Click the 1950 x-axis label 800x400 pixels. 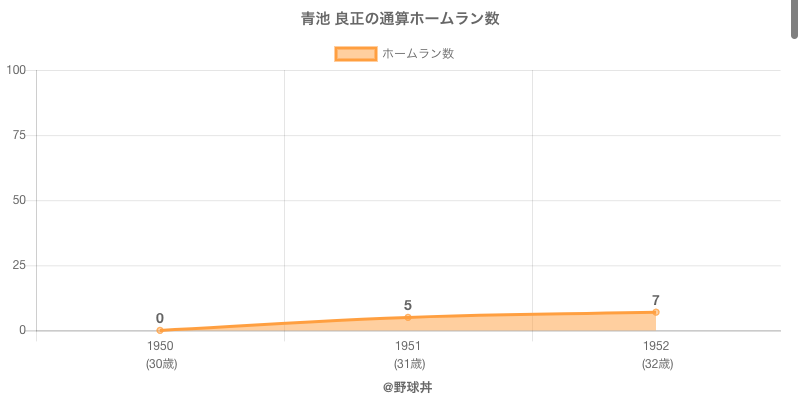160,346
